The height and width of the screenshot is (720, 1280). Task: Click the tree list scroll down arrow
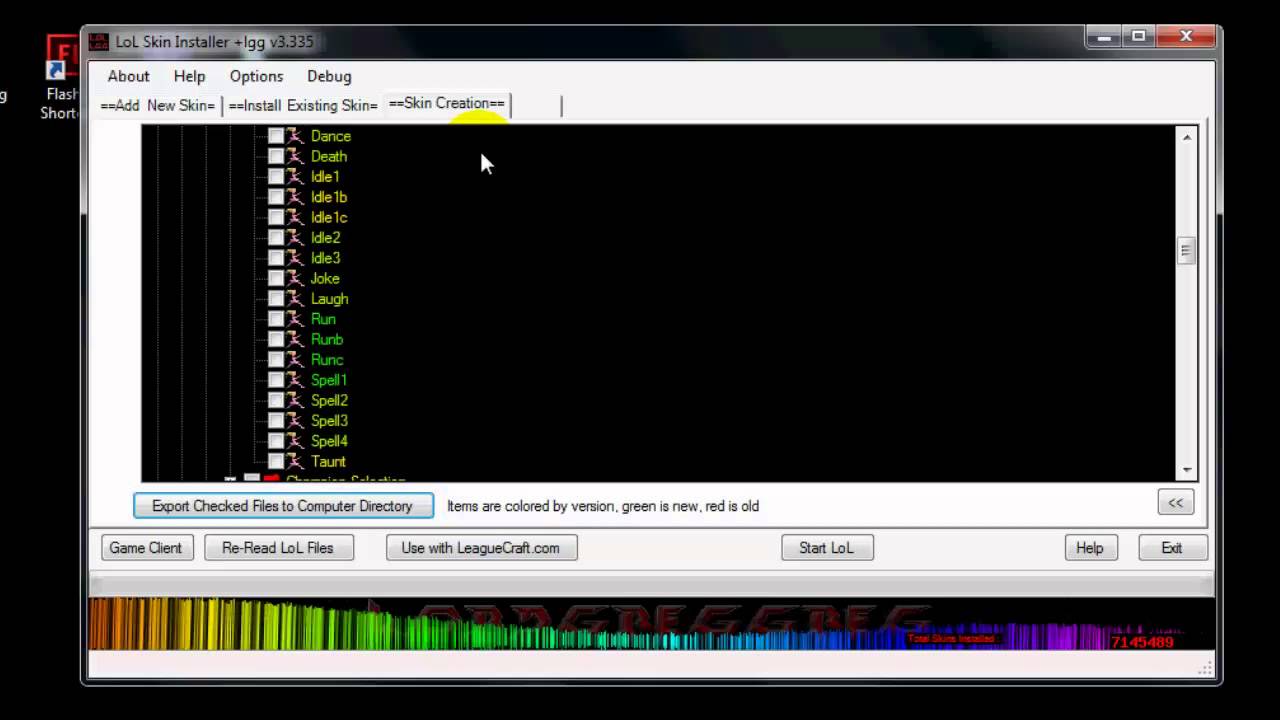tap(1187, 470)
